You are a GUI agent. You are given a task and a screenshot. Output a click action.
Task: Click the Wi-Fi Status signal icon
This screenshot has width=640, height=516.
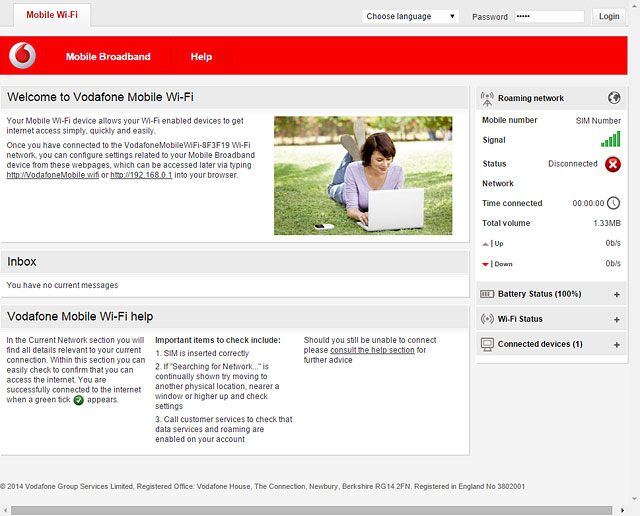(487, 319)
